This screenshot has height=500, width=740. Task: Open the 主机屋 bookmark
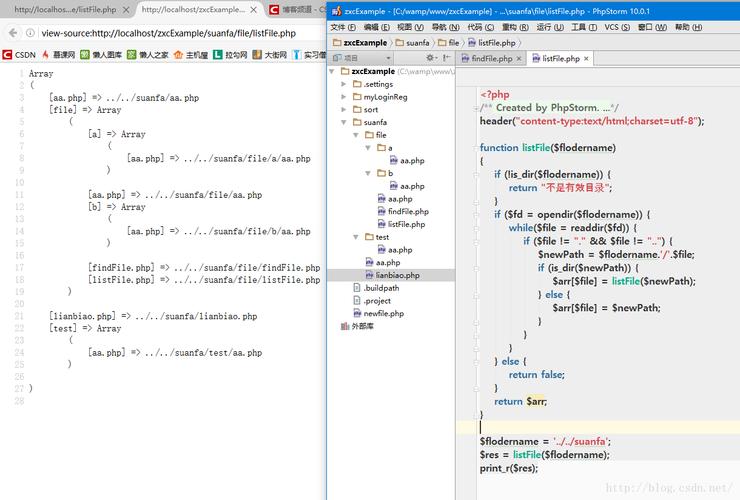coord(191,55)
